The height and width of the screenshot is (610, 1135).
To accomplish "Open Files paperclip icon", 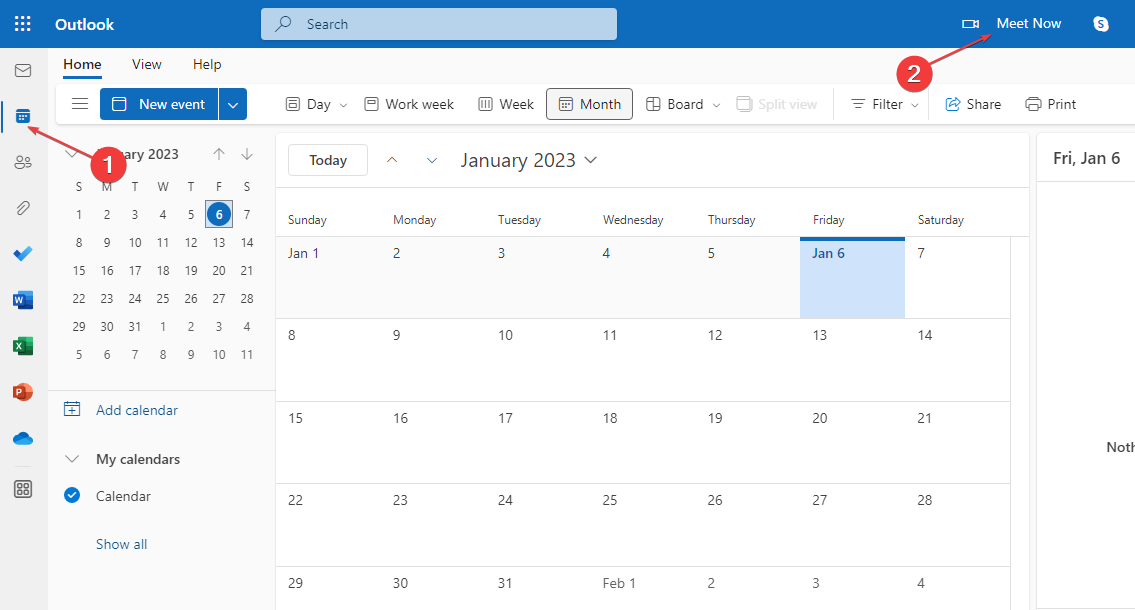I will coord(23,208).
